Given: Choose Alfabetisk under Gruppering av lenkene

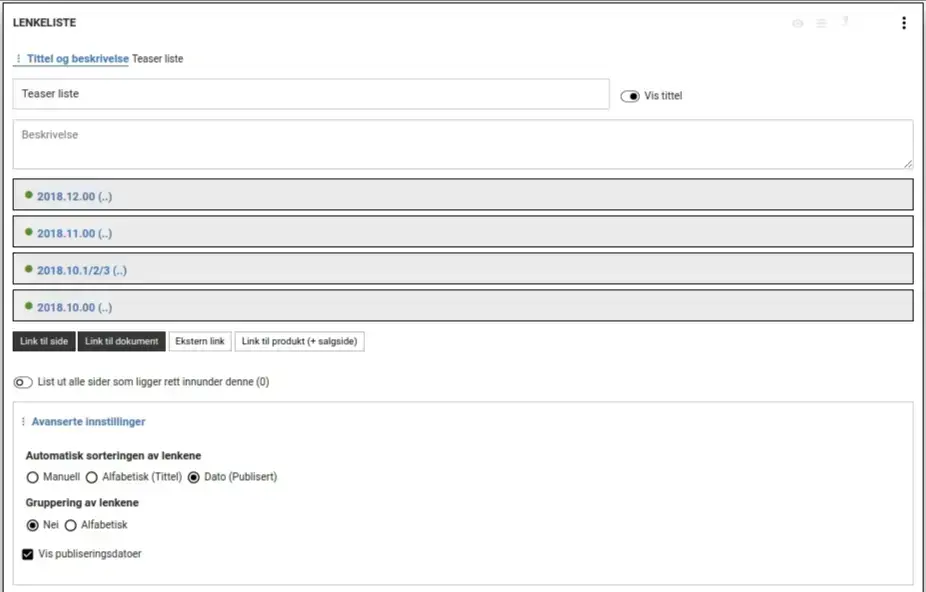Looking at the screenshot, I should [x=70, y=525].
